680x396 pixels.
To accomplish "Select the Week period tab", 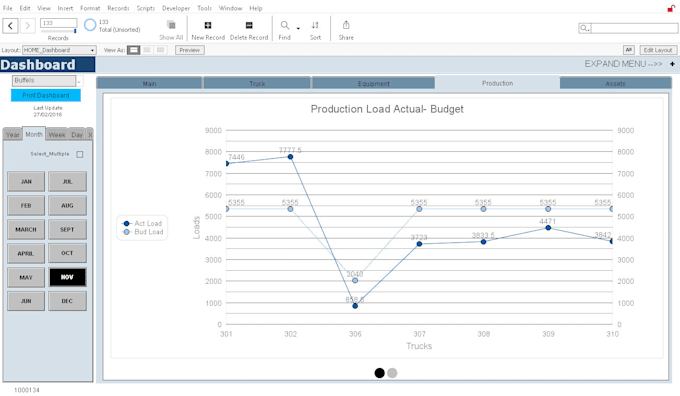I will 57,135.
